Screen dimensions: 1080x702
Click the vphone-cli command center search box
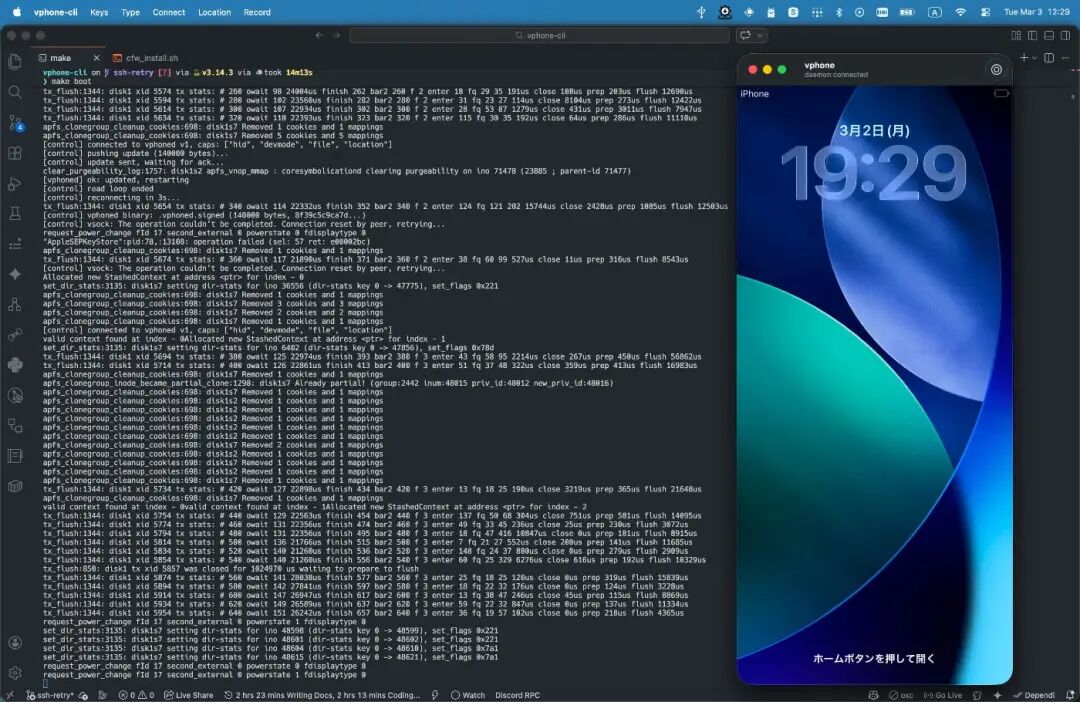tap(539, 35)
